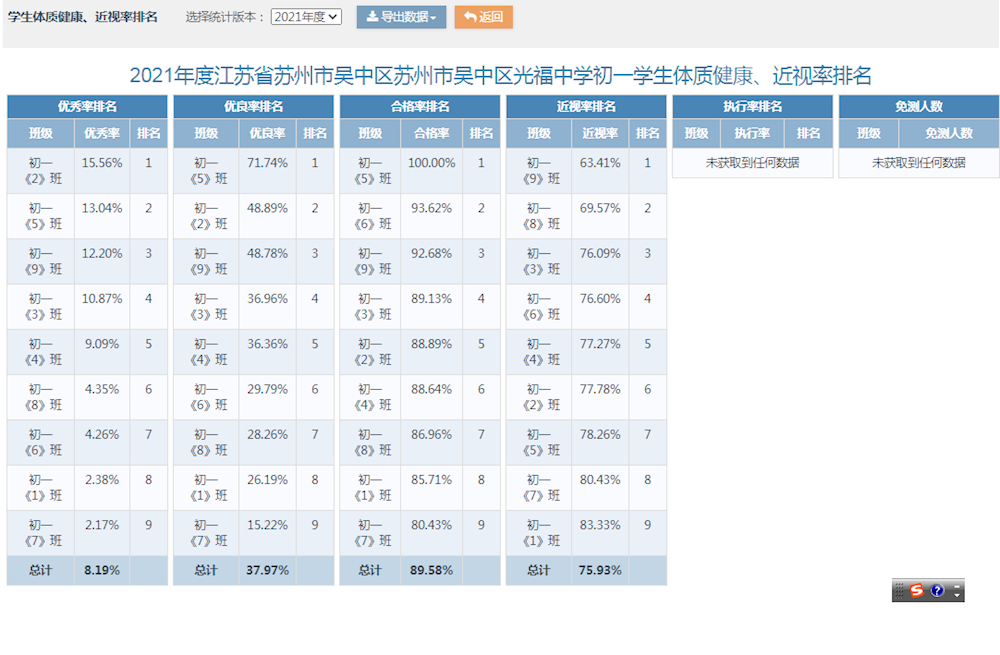Click the 优秀率 value '15.56%'
Screen dimensions: 1000x655
pyautogui.click(x=102, y=163)
